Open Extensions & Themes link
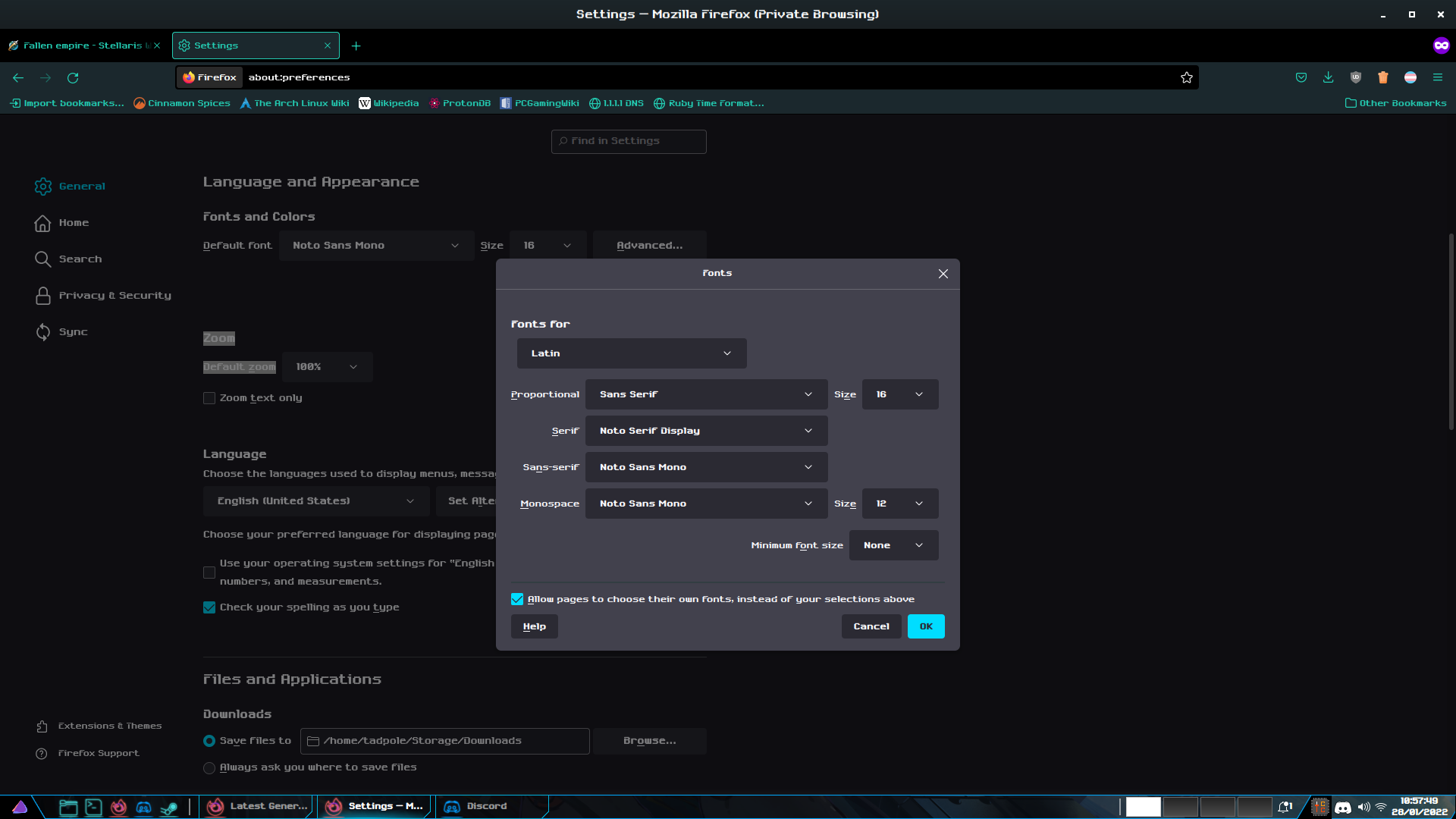The height and width of the screenshot is (819, 1456). pyautogui.click(x=99, y=726)
